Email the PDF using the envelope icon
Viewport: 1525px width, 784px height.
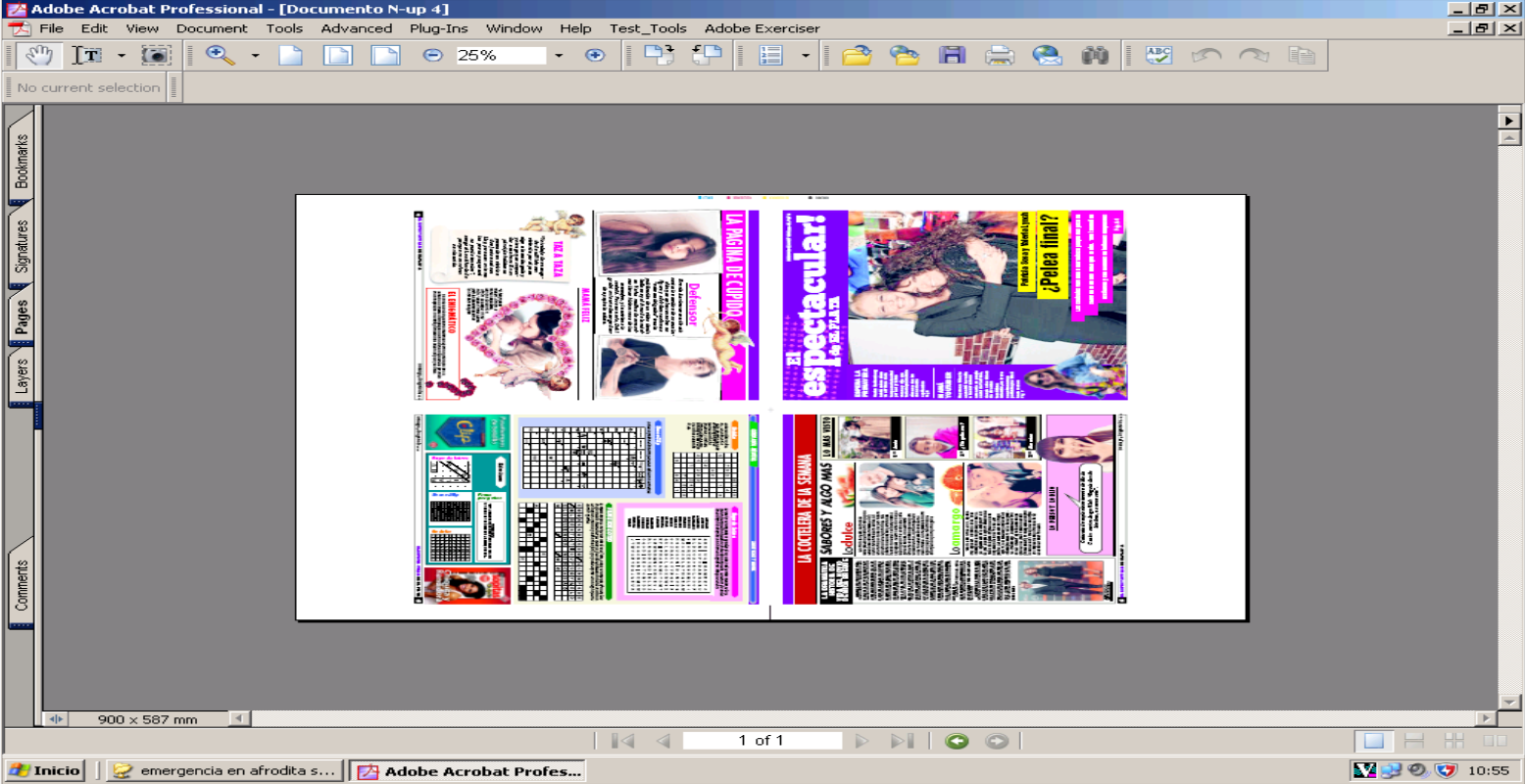coord(1047,56)
